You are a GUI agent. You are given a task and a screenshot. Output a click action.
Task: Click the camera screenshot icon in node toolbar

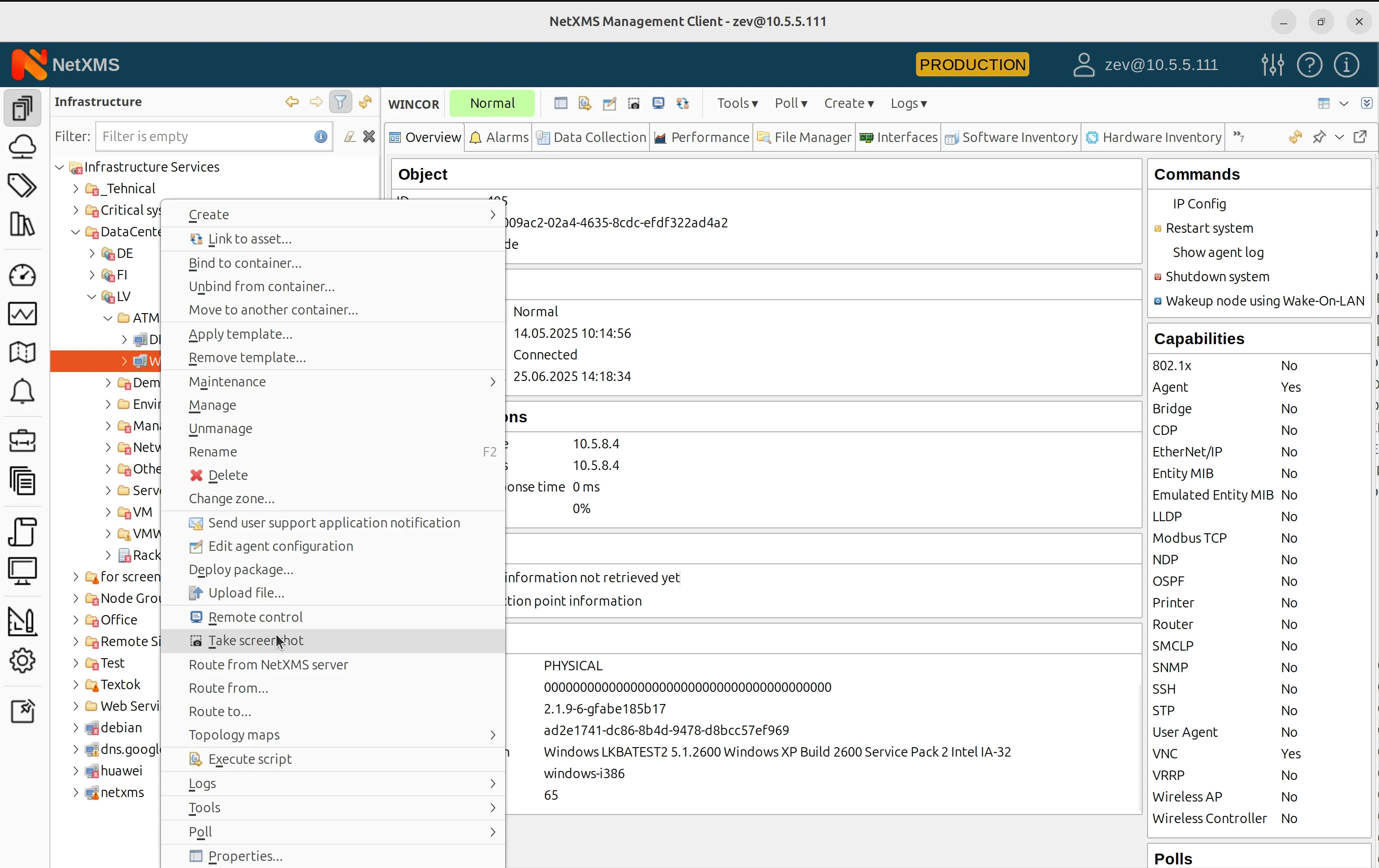point(634,104)
